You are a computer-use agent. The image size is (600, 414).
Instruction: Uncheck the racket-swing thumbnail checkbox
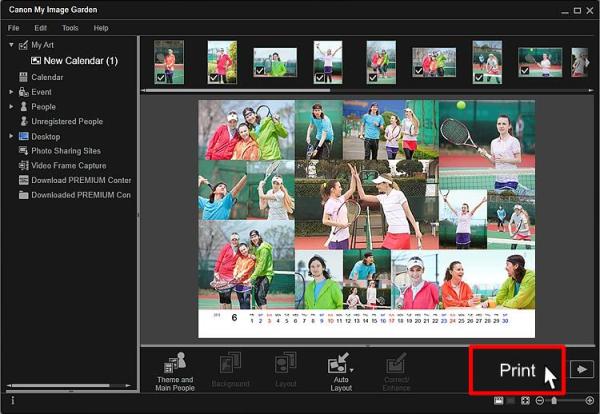pyautogui.click(x=525, y=71)
